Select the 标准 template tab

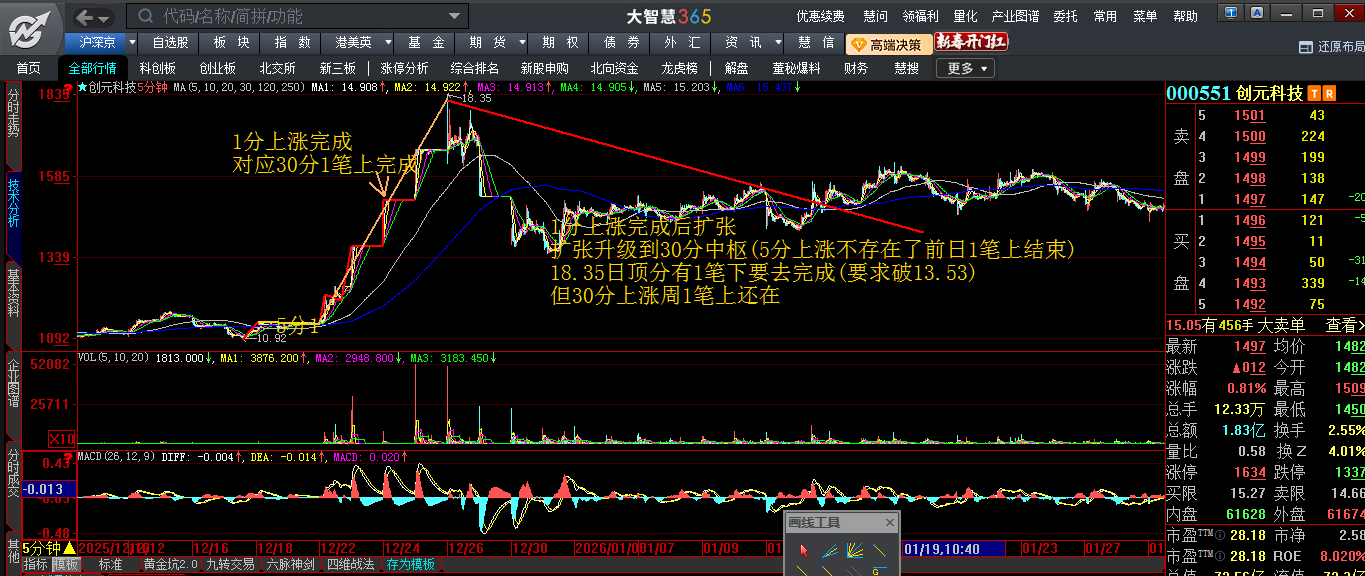(111, 565)
